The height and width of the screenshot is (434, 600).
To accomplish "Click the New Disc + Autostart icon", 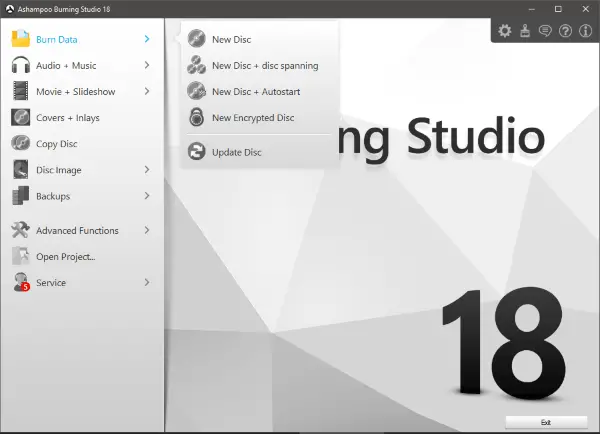I will pos(197,91).
